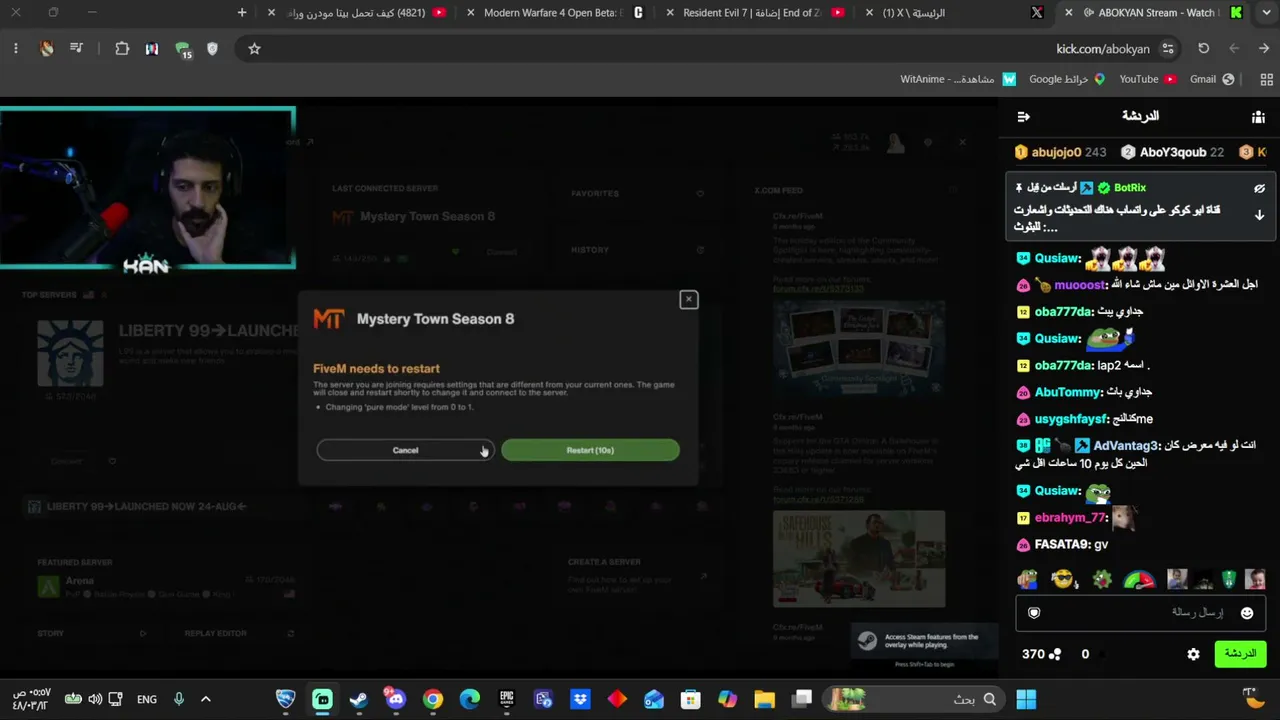Select the speedometer emote in quick emotes
The width and height of the screenshot is (1280, 720).
pyautogui.click(x=1139, y=580)
